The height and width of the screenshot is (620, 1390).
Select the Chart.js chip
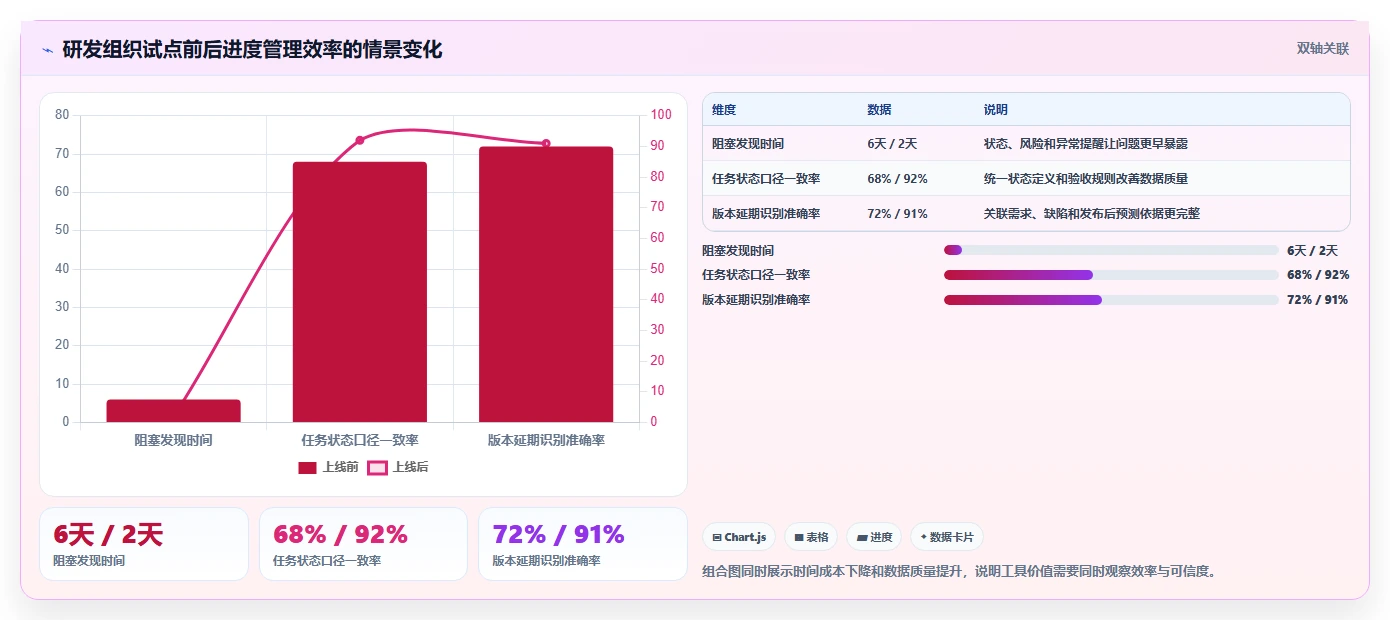pyautogui.click(x=739, y=537)
